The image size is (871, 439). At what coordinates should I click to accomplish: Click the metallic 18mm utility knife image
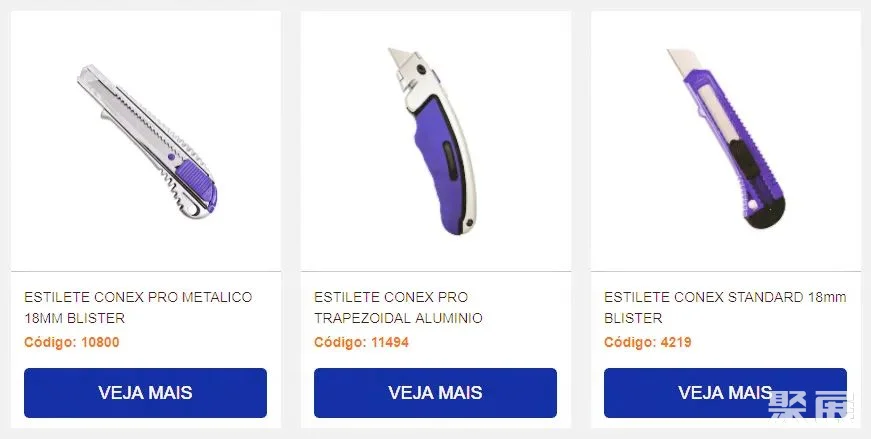pos(147,141)
